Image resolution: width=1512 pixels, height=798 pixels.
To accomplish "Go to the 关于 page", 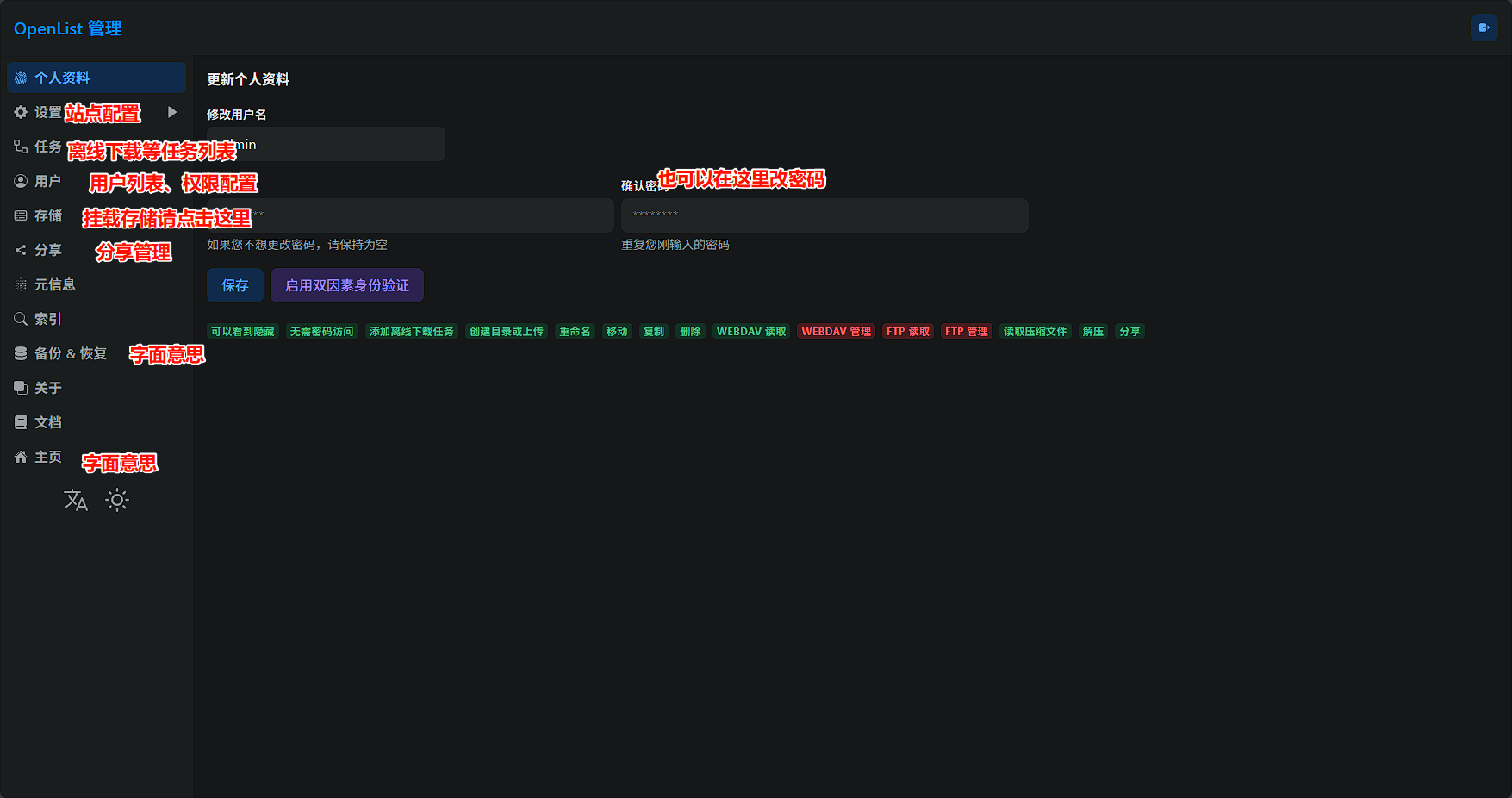I will click(x=47, y=388).
